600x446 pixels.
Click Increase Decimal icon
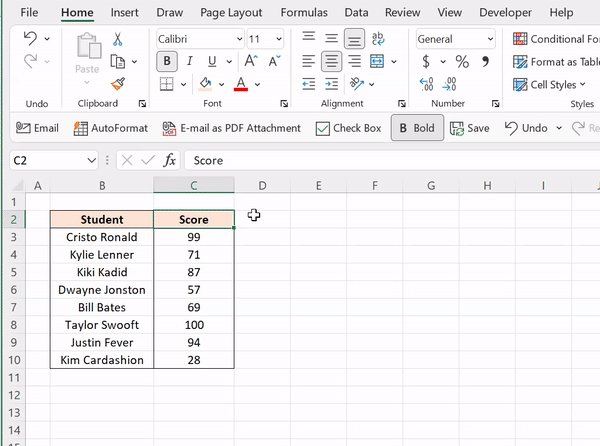426,84
